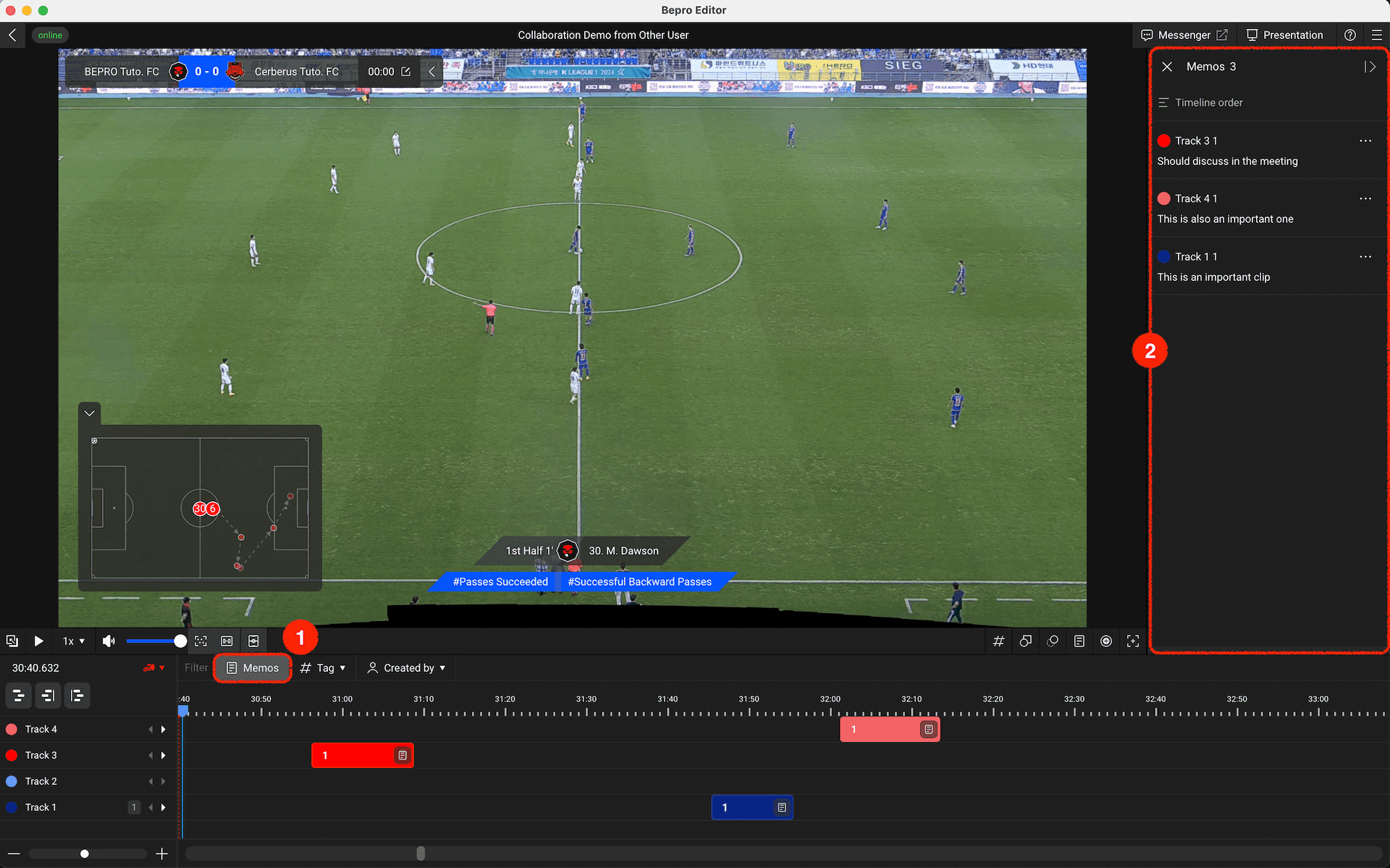Click the pitch minimap icon
The height and width of the screenshot is (868, 1390).
253,641
